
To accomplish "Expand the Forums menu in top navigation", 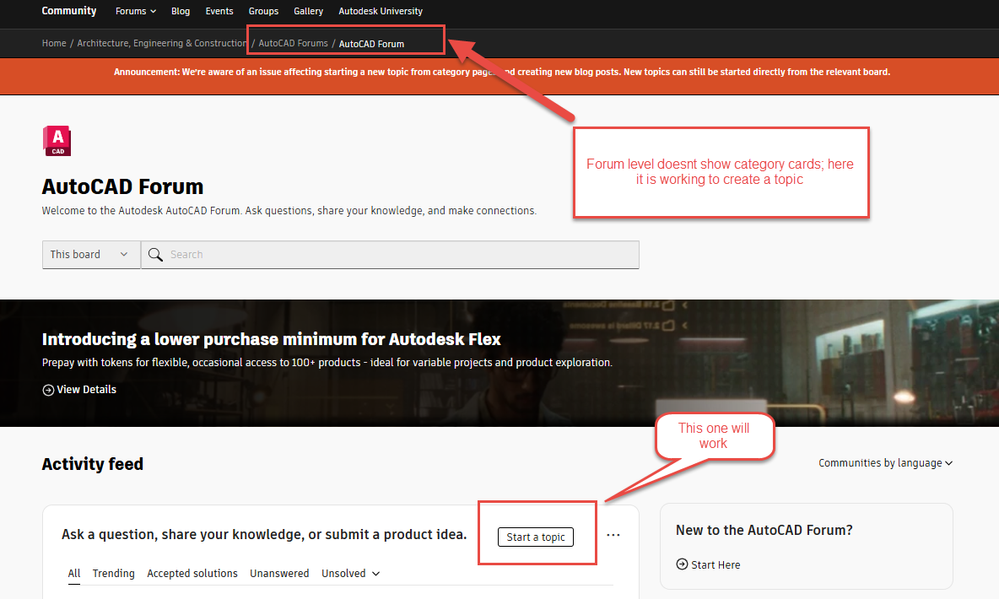I will (x=136, y=11).
